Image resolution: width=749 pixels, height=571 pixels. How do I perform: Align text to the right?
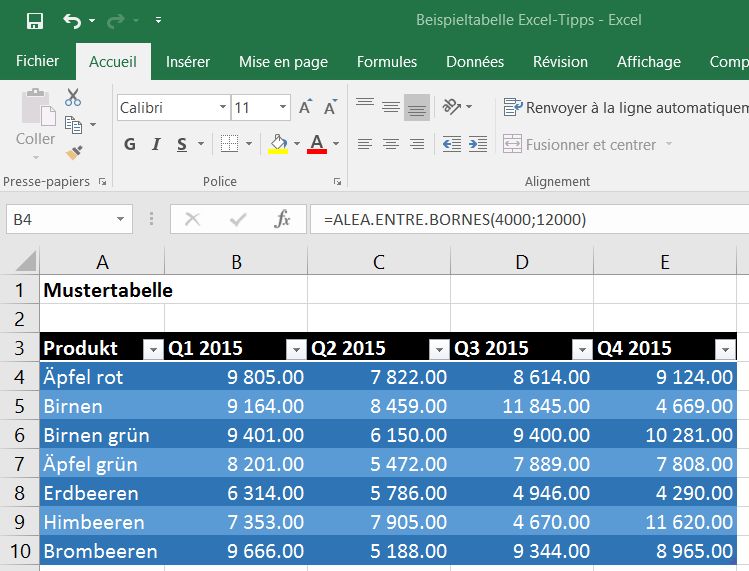tap(417, 144)
